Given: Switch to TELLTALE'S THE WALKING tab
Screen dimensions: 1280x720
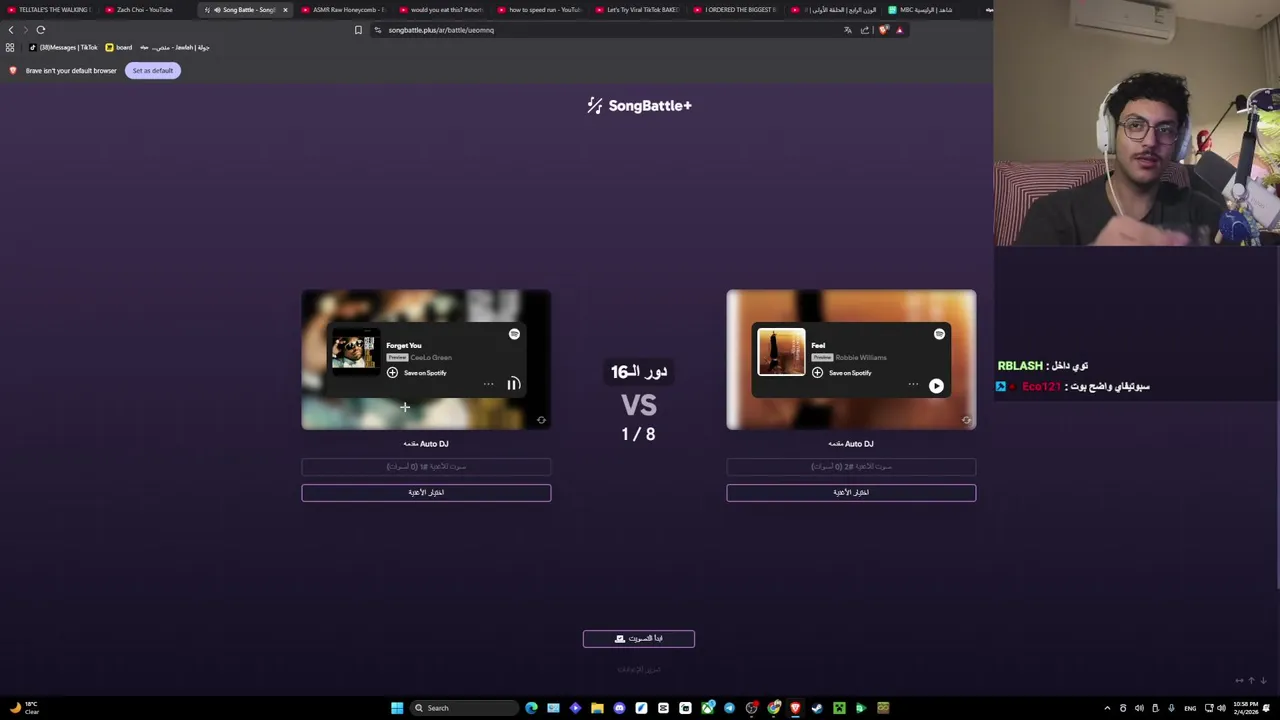Looking at the screenshot, I should [x=48, y=10].
